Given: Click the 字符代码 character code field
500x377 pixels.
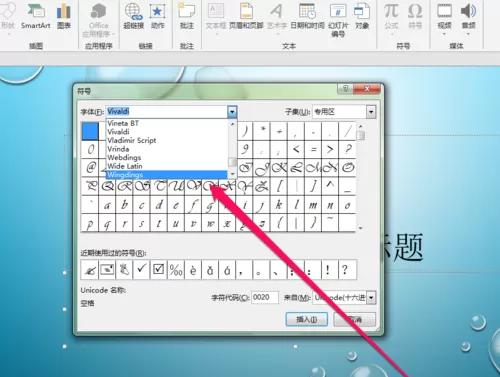Looking at the screenshot, I should (x=265, y=297).
